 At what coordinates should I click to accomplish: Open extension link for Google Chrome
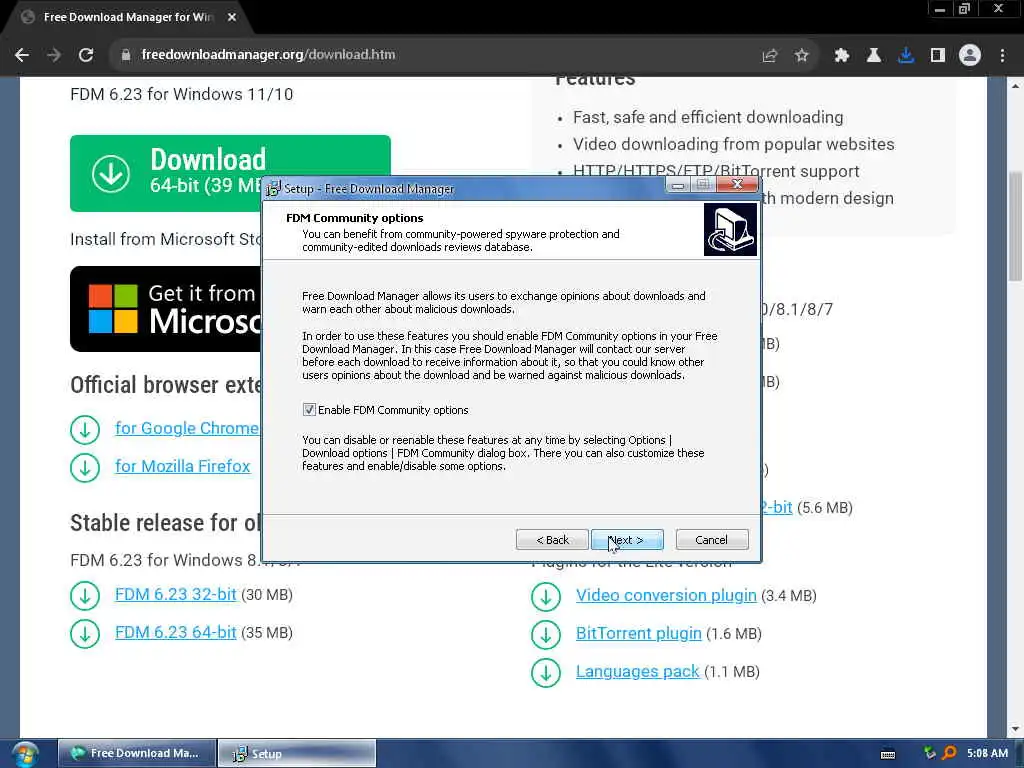pos(187,428)
